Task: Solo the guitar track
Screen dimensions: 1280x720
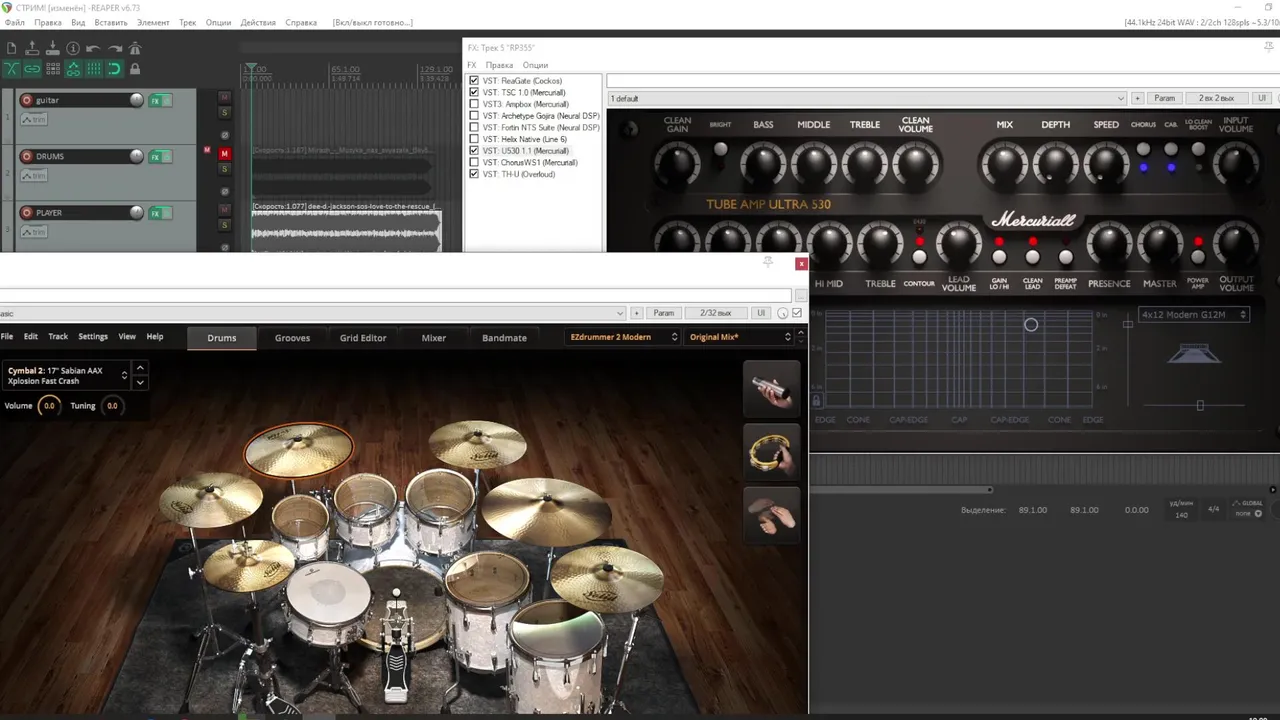Action: coord(224,112)
